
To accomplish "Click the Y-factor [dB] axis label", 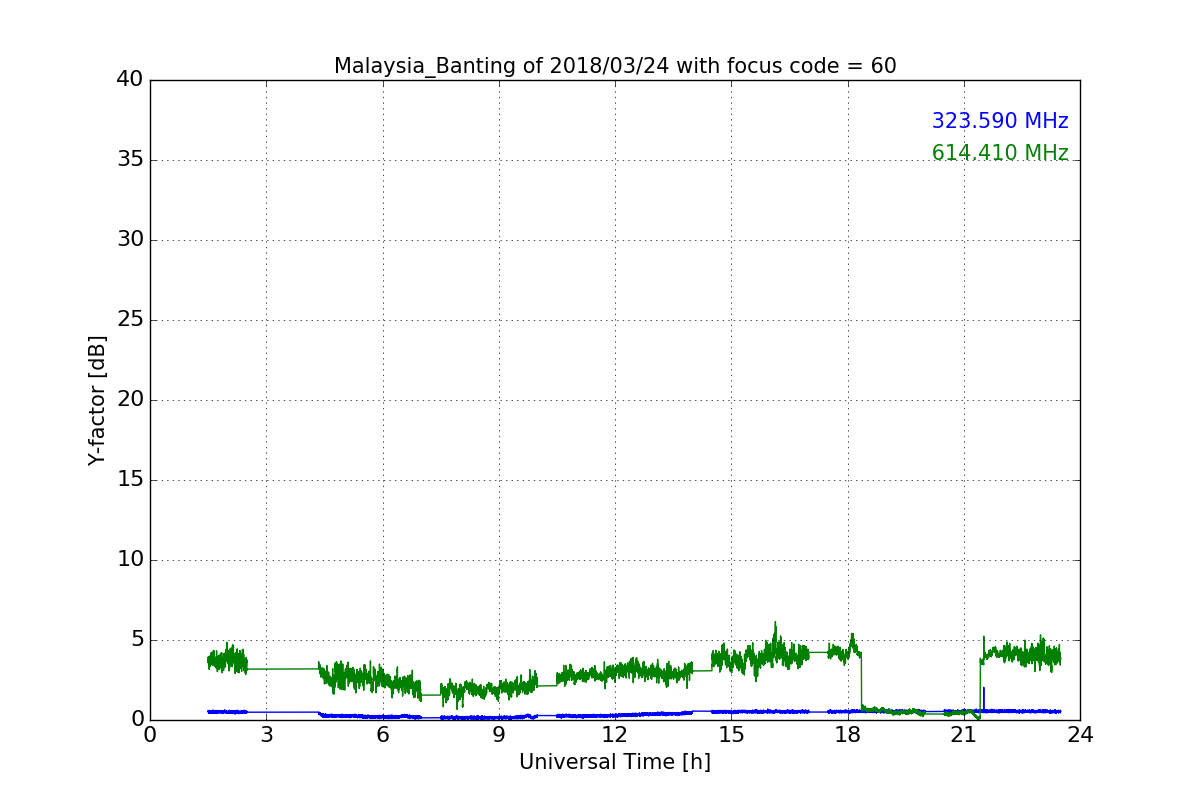I will 97,400.
